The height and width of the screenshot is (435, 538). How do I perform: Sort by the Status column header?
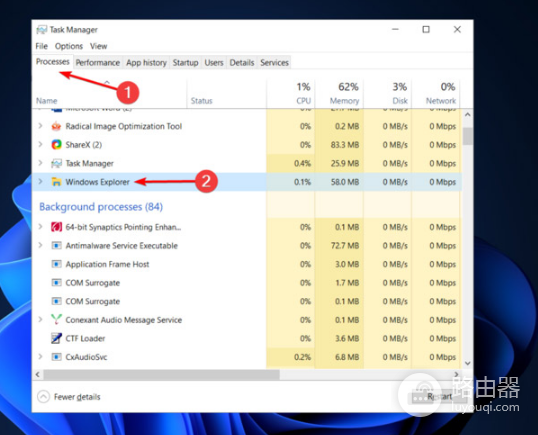tap(226, 94)
